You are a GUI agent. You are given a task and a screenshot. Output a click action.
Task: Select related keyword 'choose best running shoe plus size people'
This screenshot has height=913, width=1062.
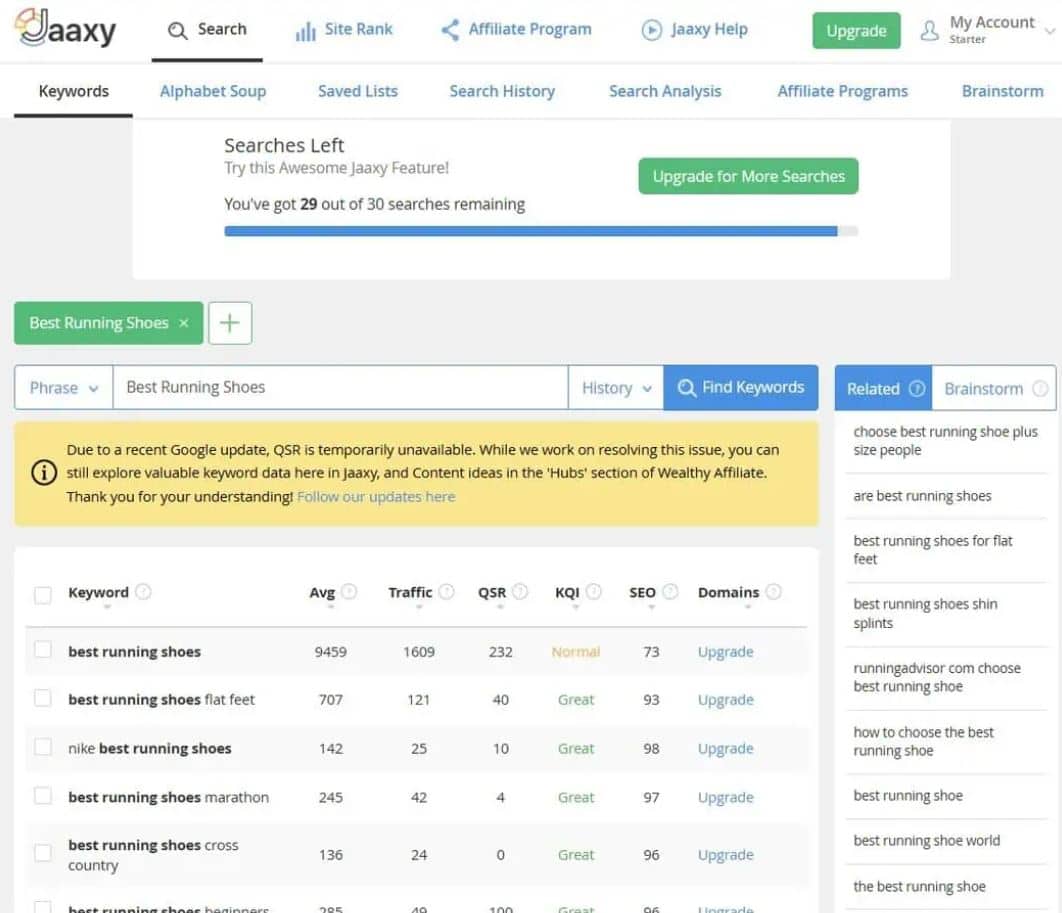pyautogui.click(x=946, y=441)
